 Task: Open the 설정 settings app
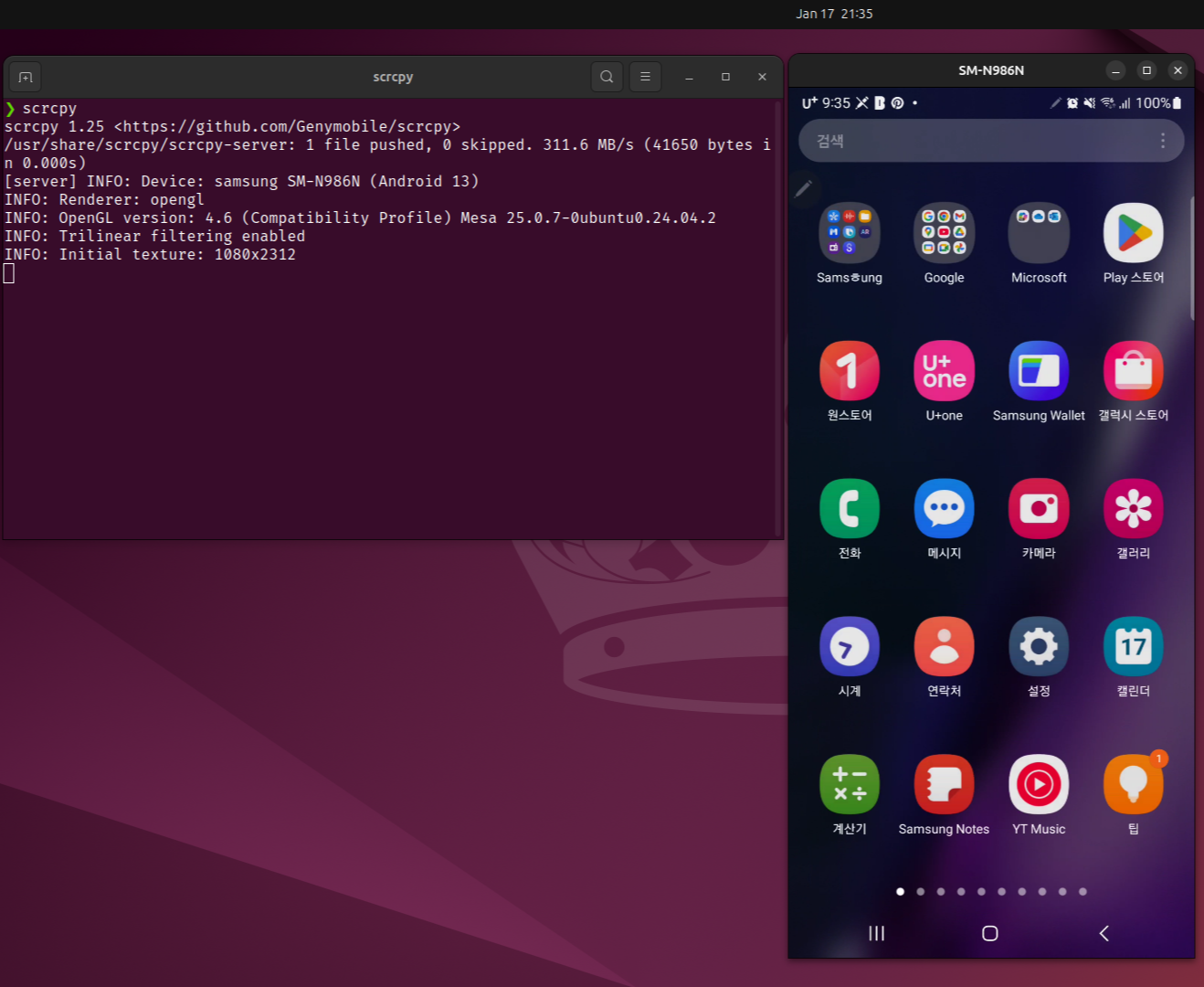pyautogui.click(x=1039, y=647)
